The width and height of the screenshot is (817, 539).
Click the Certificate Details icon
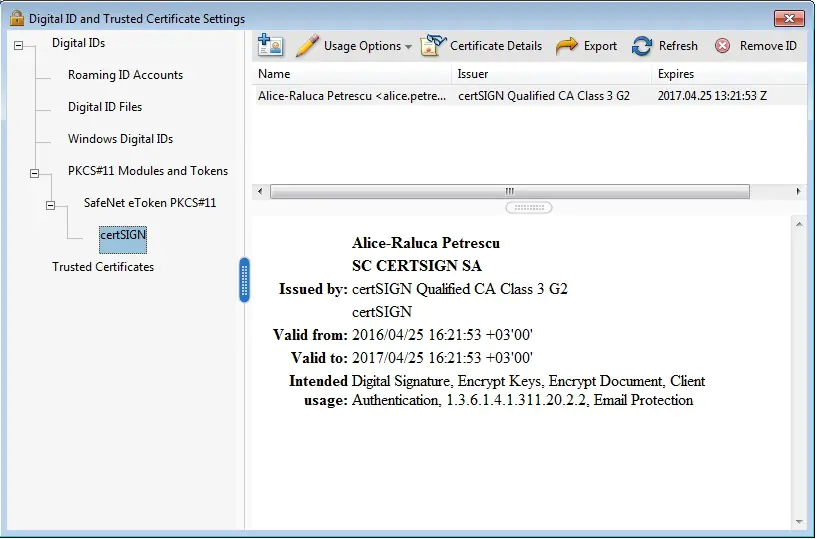[x=434, y=45]
